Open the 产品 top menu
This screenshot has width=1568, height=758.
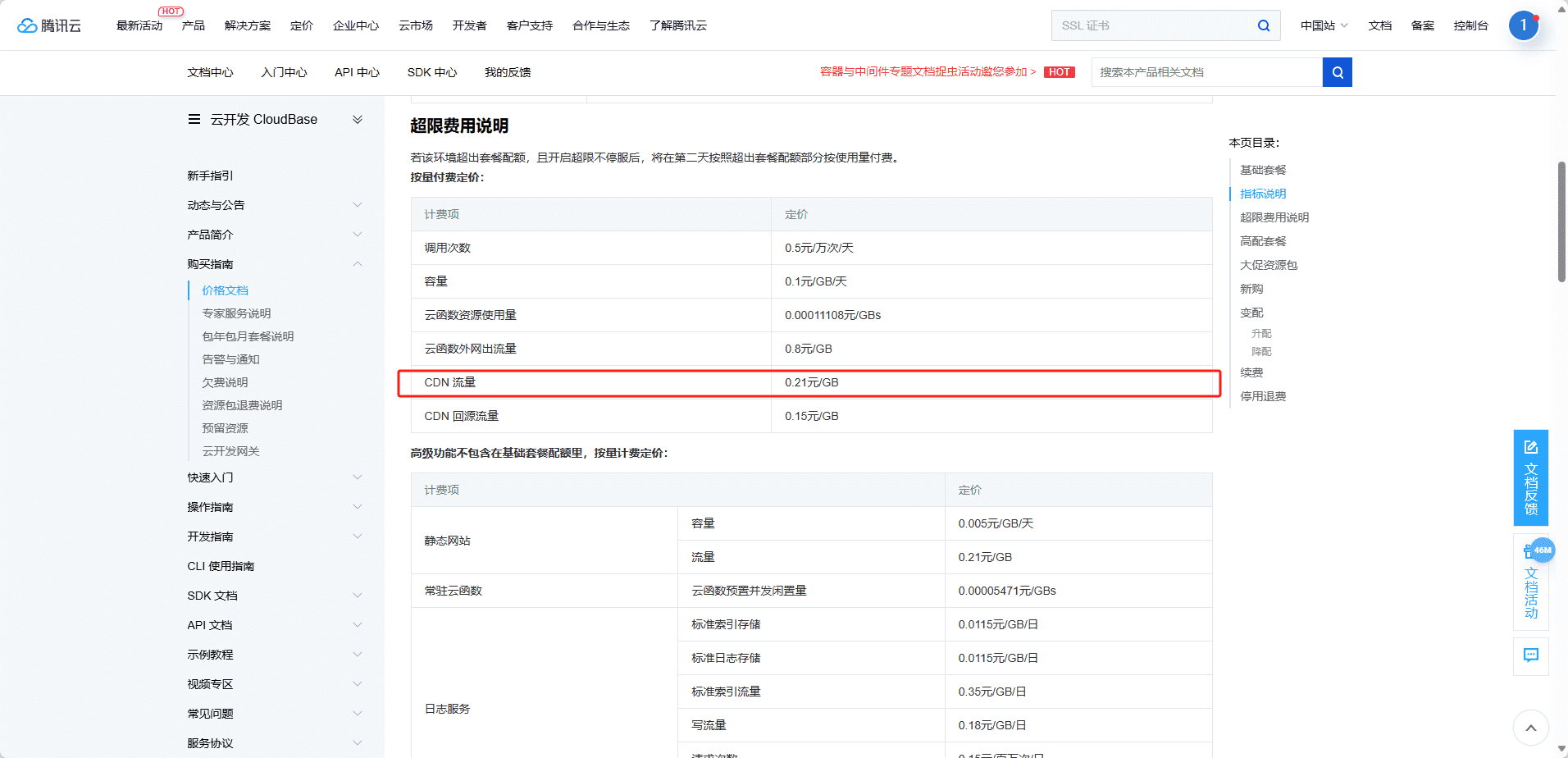[x=194, y=25]
